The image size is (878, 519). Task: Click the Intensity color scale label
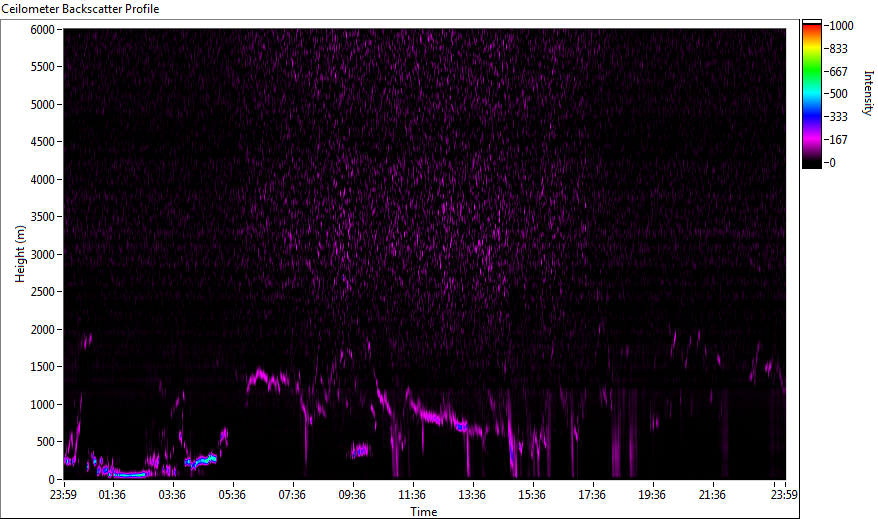[x=868, y=91]
